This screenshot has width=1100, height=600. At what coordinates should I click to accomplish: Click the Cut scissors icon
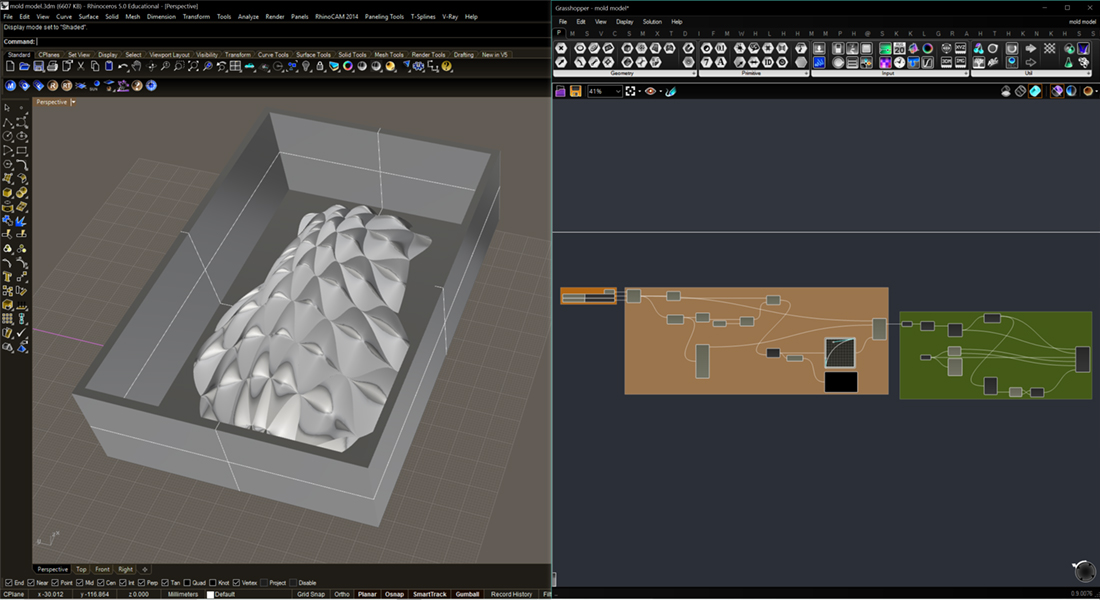(x=80, y=66)
